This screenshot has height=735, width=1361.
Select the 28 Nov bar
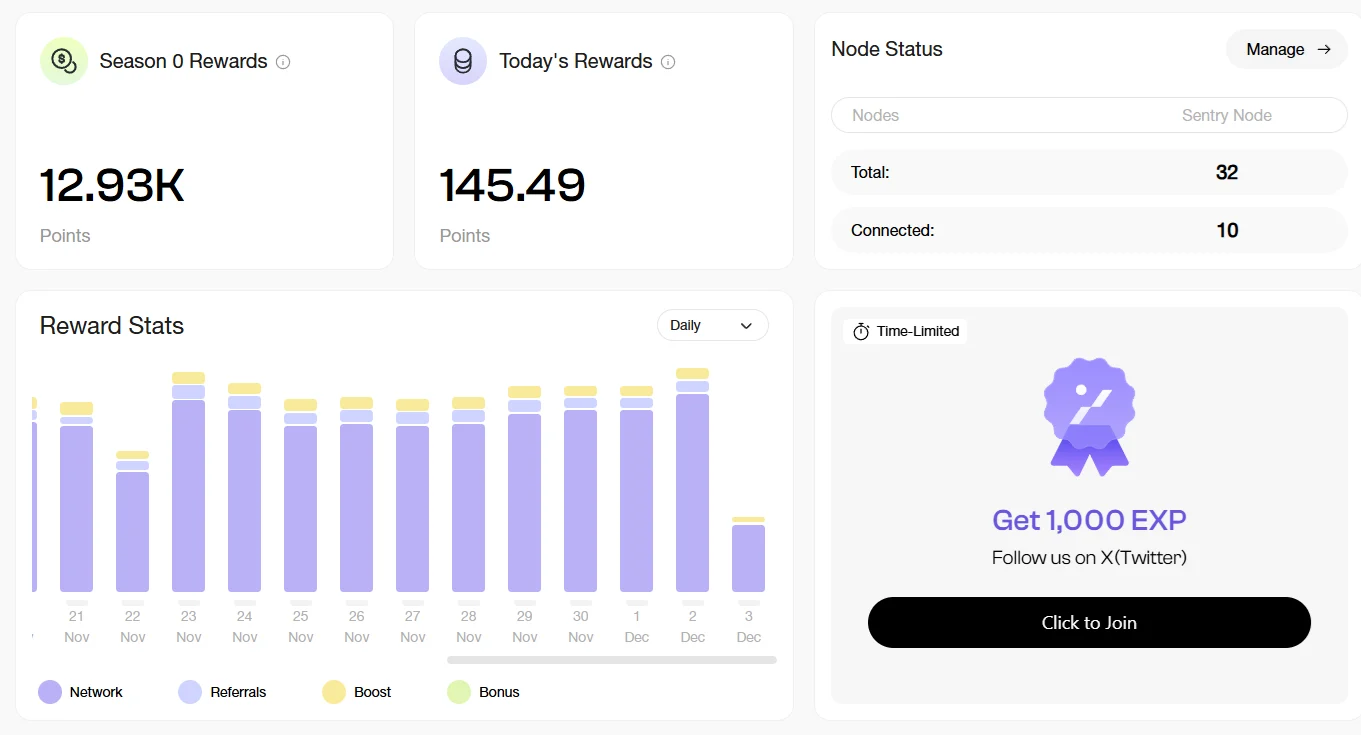coord(469,494)
